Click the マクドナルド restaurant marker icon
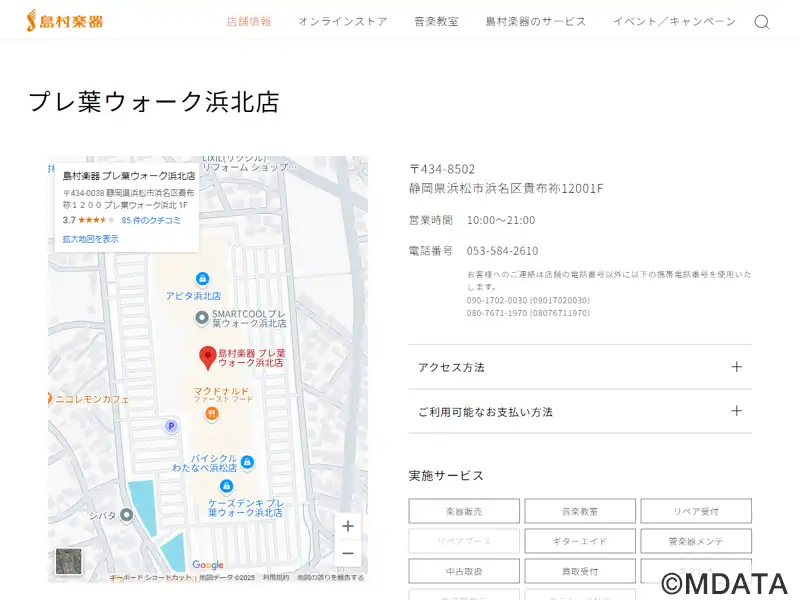 (x=212, y=413)
